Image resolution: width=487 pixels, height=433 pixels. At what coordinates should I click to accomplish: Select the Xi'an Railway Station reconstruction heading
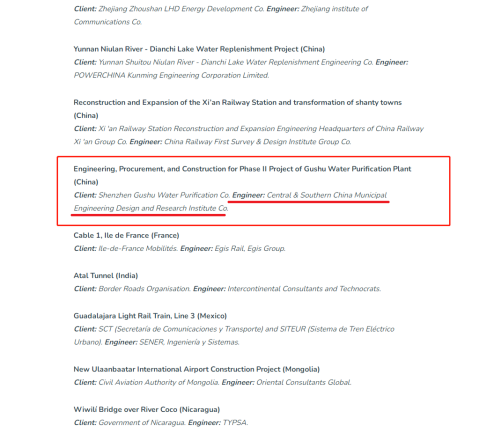coord(237,109)
